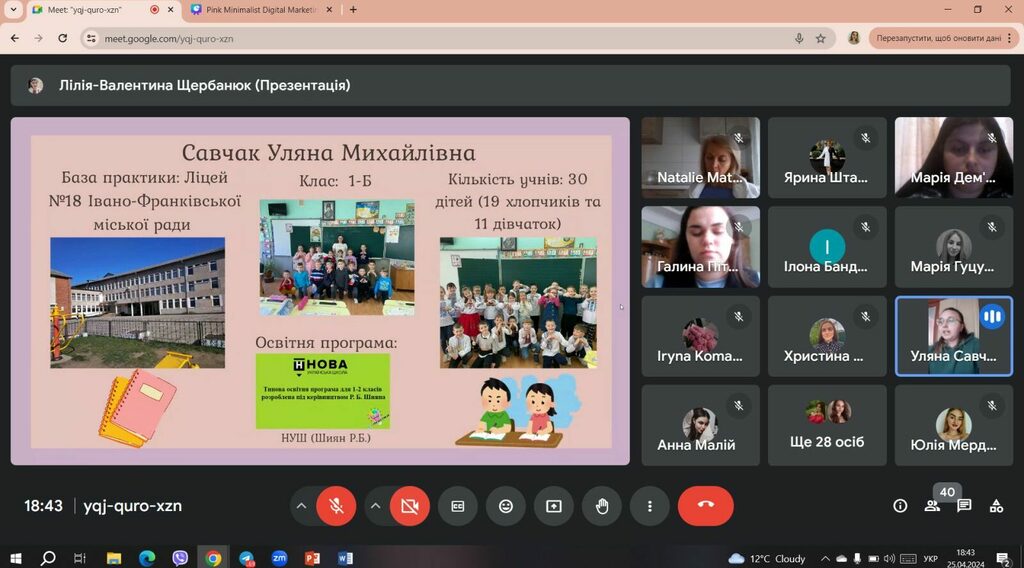The height and width of the screenshot is (568, 1024).
Task: Select Natalie Mat... participant tile
Action: coord(700,157)
